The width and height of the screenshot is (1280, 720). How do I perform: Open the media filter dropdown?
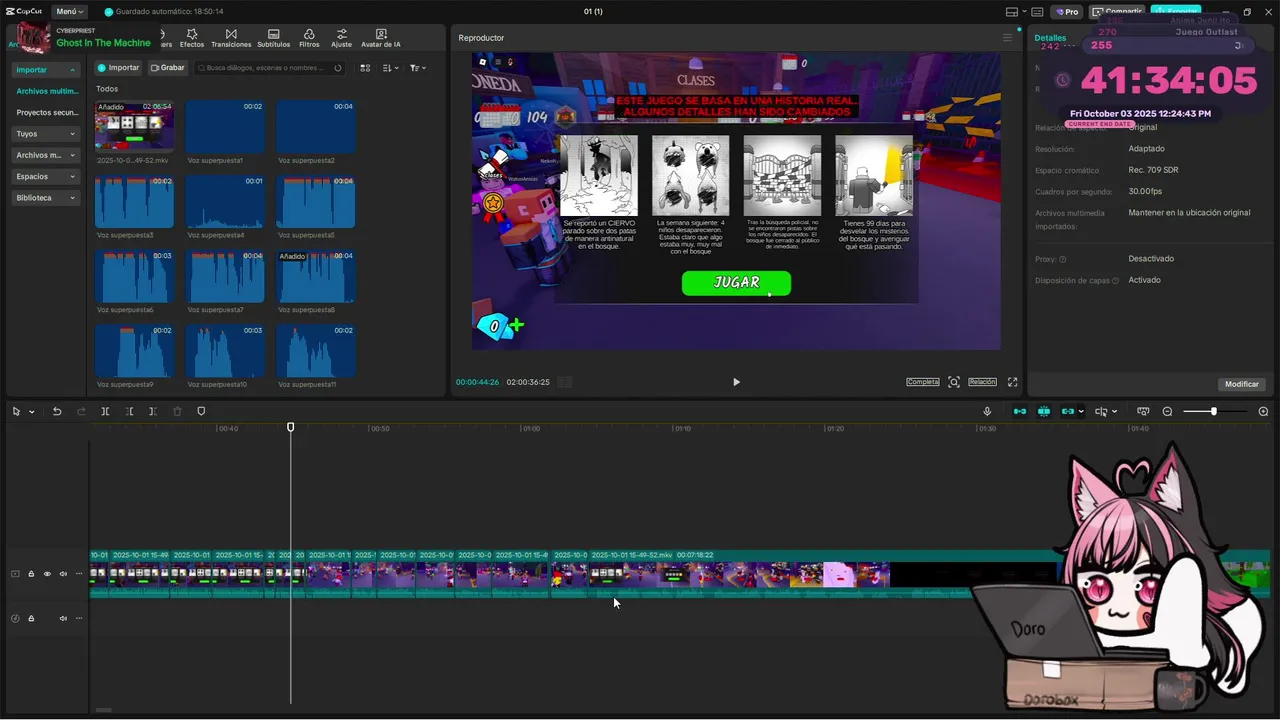tap(417, 68)
